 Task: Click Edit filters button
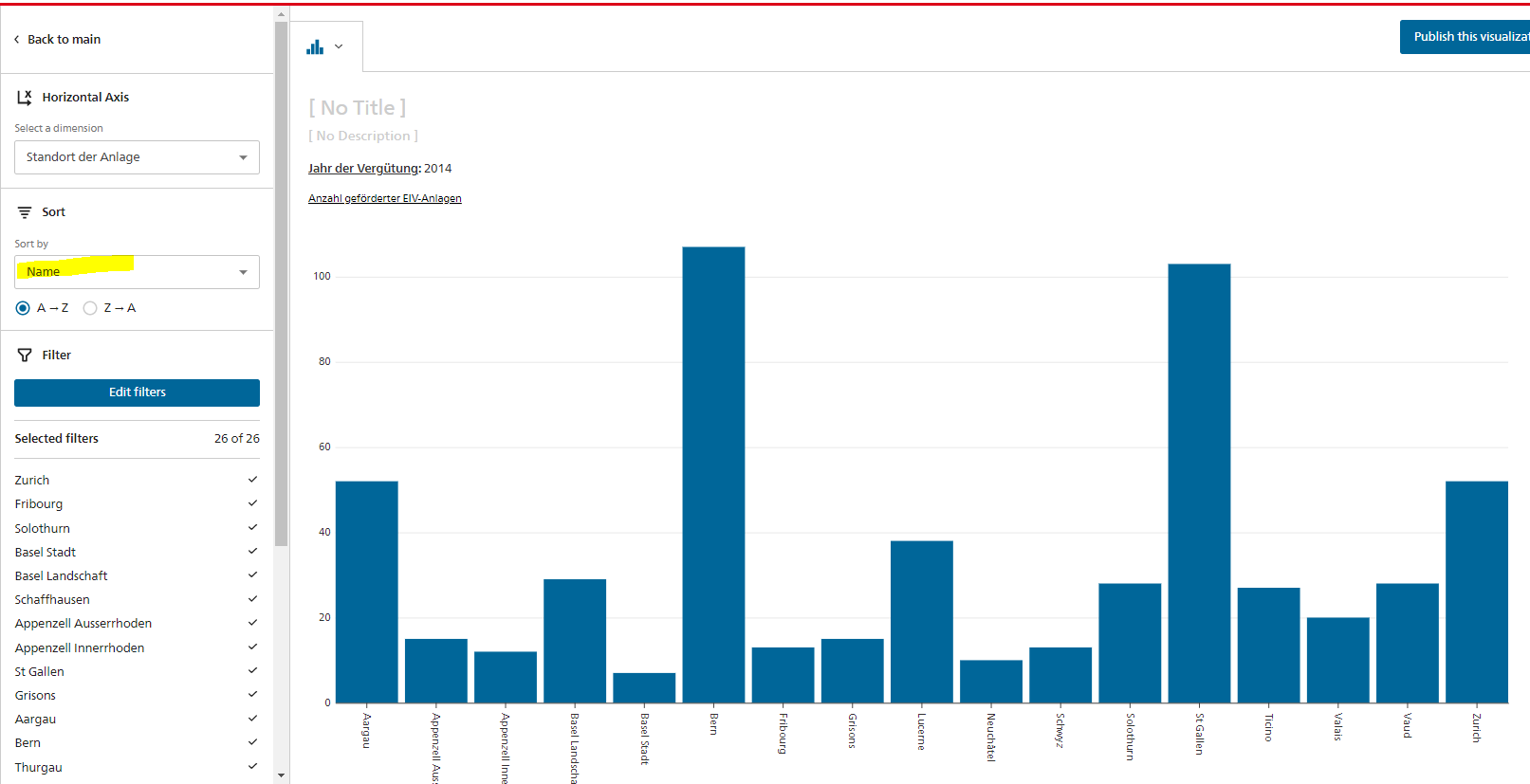[x=137, y=392]
